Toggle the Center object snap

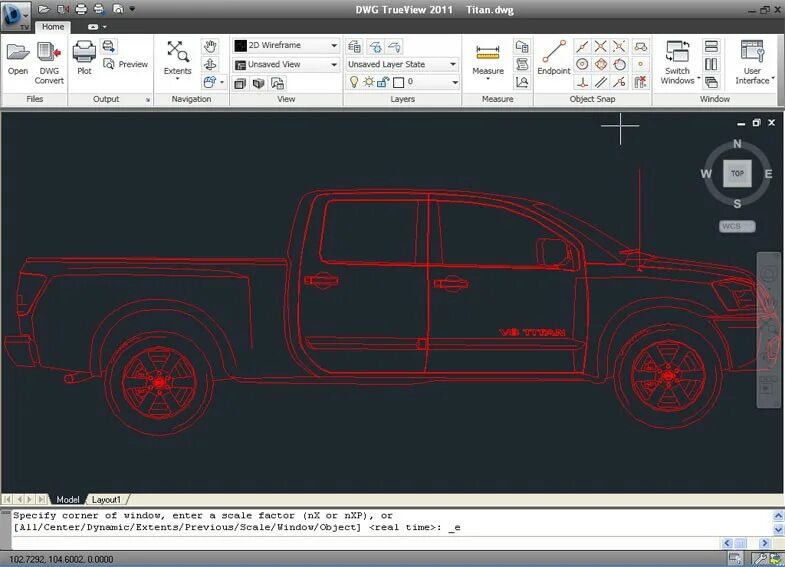click(582, 64)
